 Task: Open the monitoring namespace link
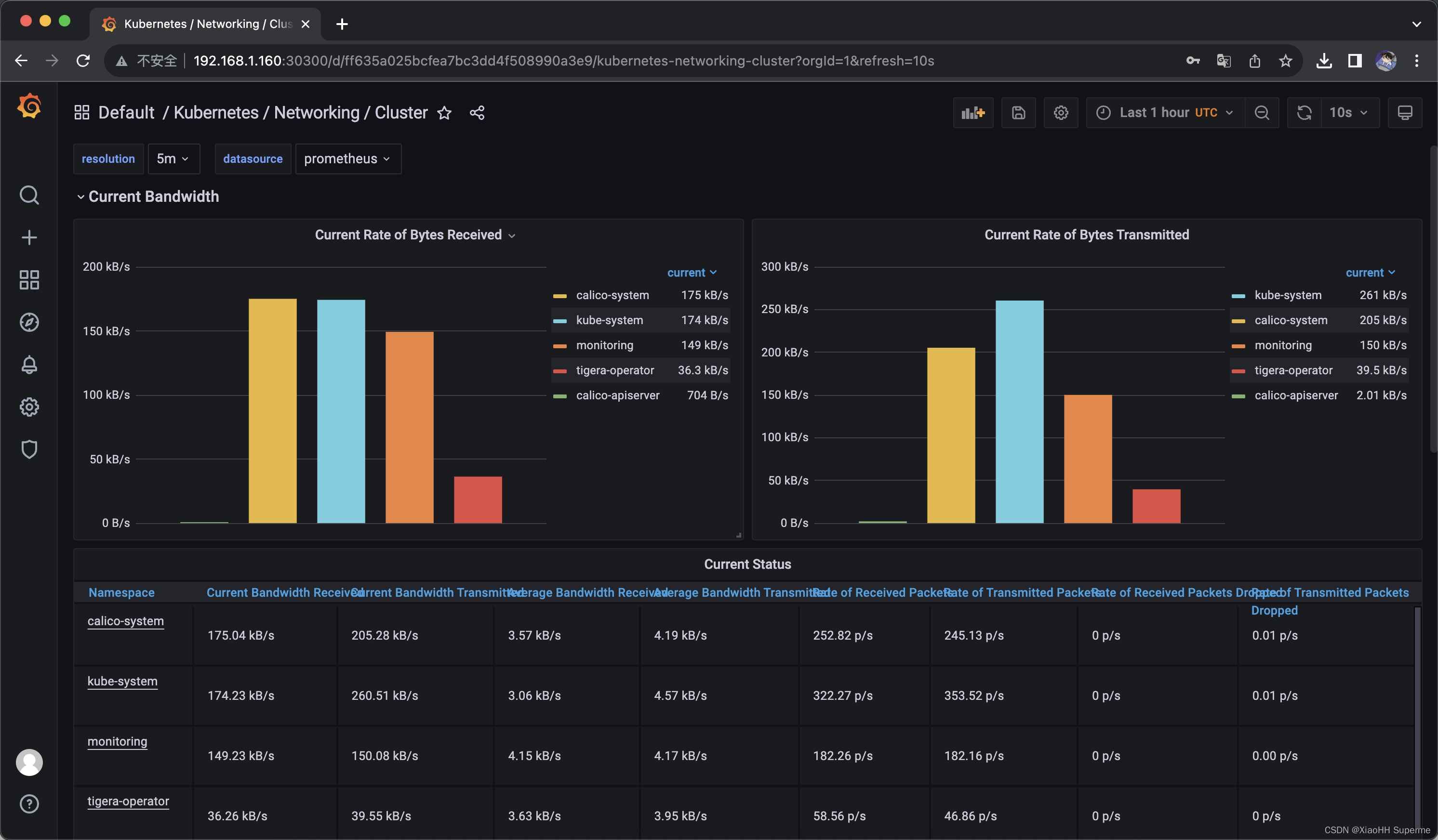click(117, 741)
